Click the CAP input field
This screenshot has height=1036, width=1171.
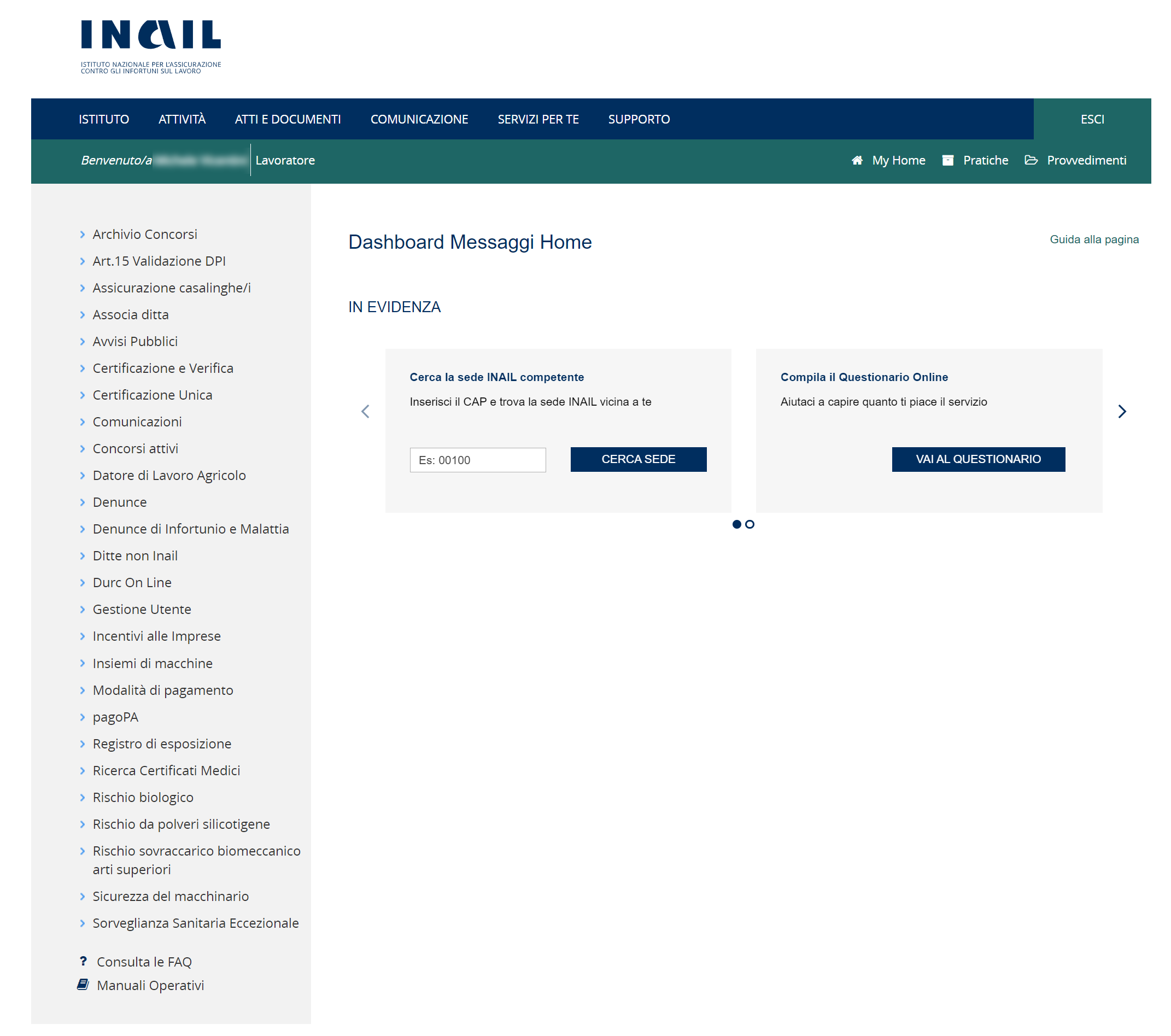coord(478,460)
